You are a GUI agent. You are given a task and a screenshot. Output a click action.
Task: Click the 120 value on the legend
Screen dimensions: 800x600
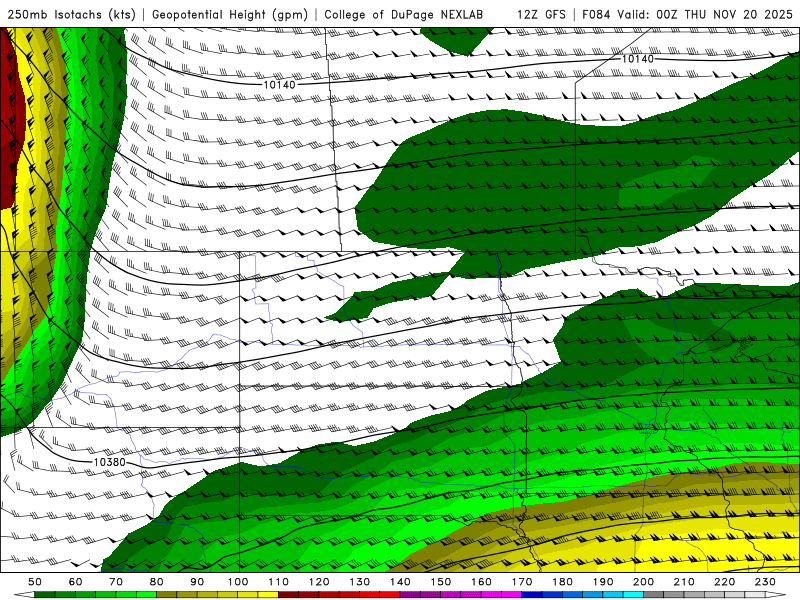point(319,582)
